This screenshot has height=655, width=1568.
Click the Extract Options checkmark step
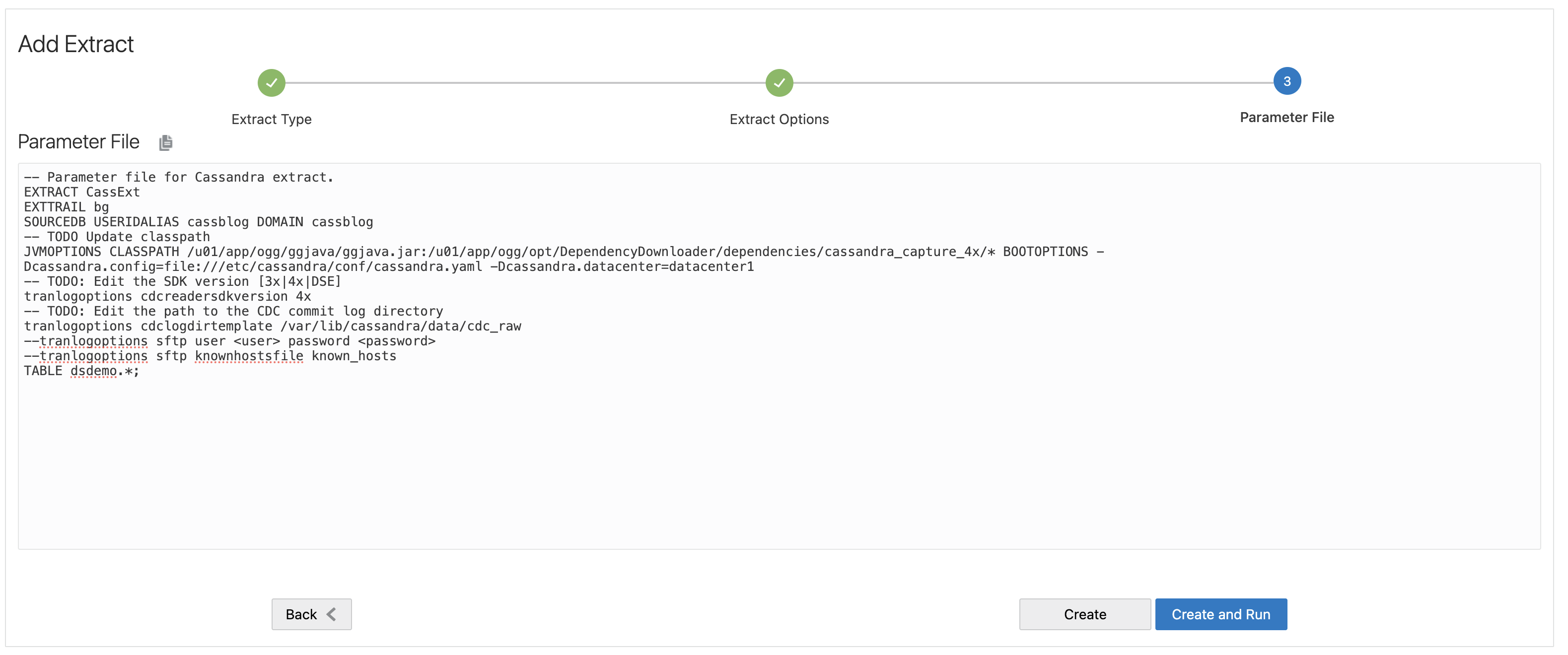click(x=779, y=83)
